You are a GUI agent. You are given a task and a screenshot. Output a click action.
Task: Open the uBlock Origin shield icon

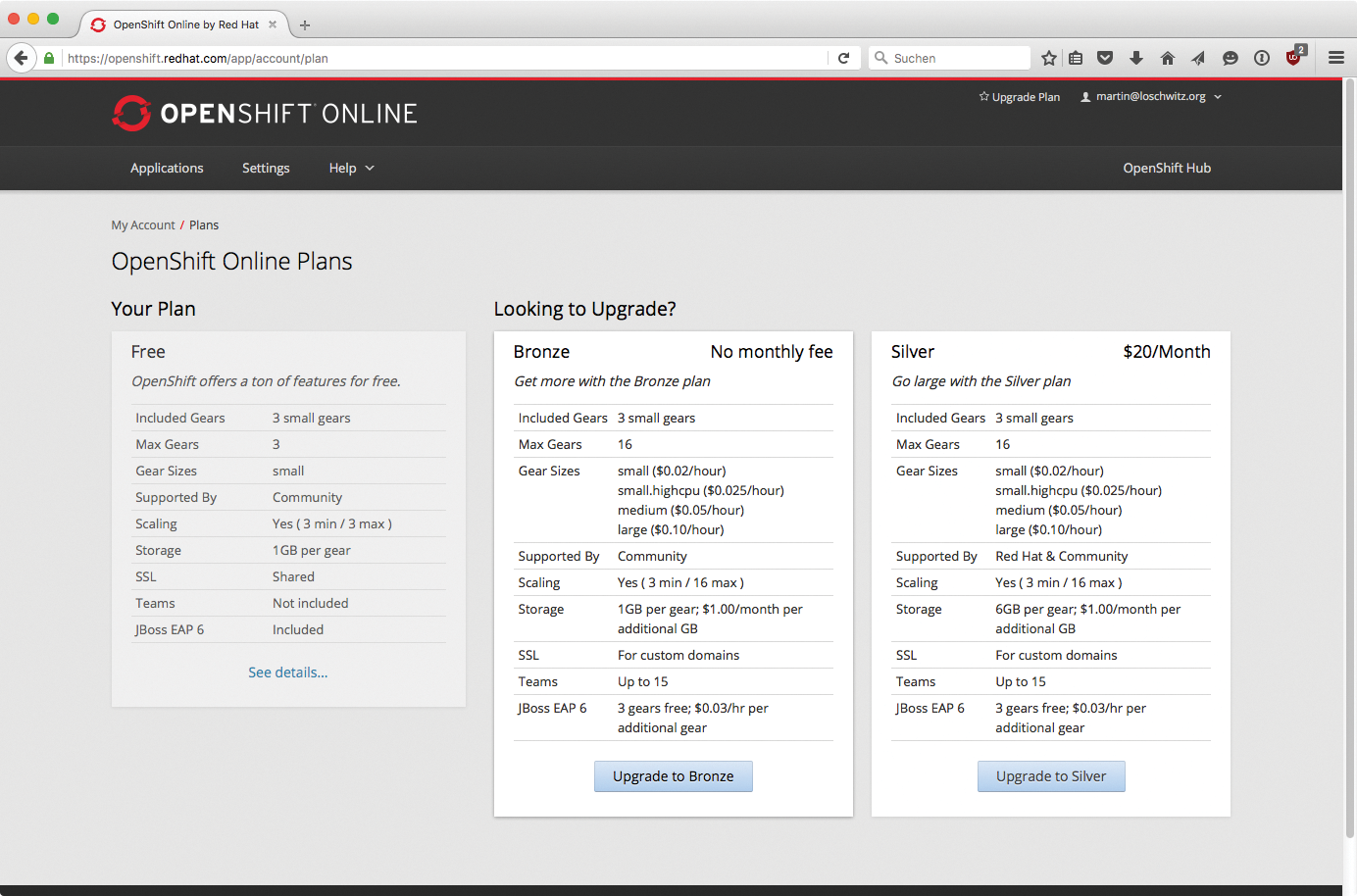pos(1294,58)
